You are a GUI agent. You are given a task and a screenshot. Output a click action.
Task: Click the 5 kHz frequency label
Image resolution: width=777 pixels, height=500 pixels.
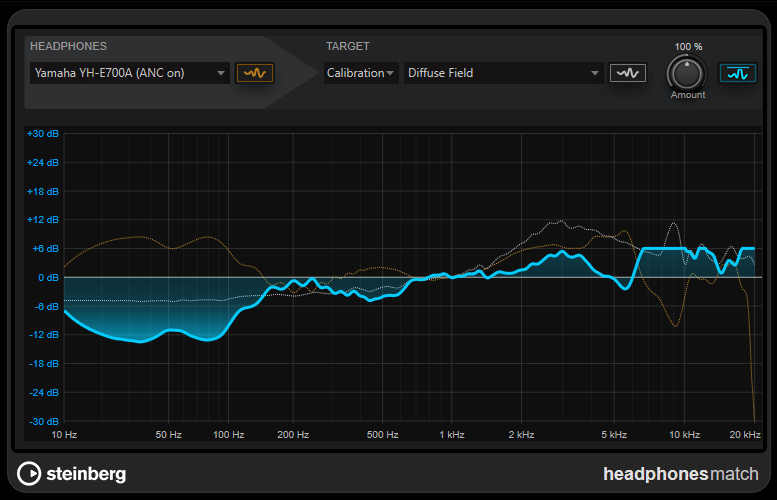point(614,435)
